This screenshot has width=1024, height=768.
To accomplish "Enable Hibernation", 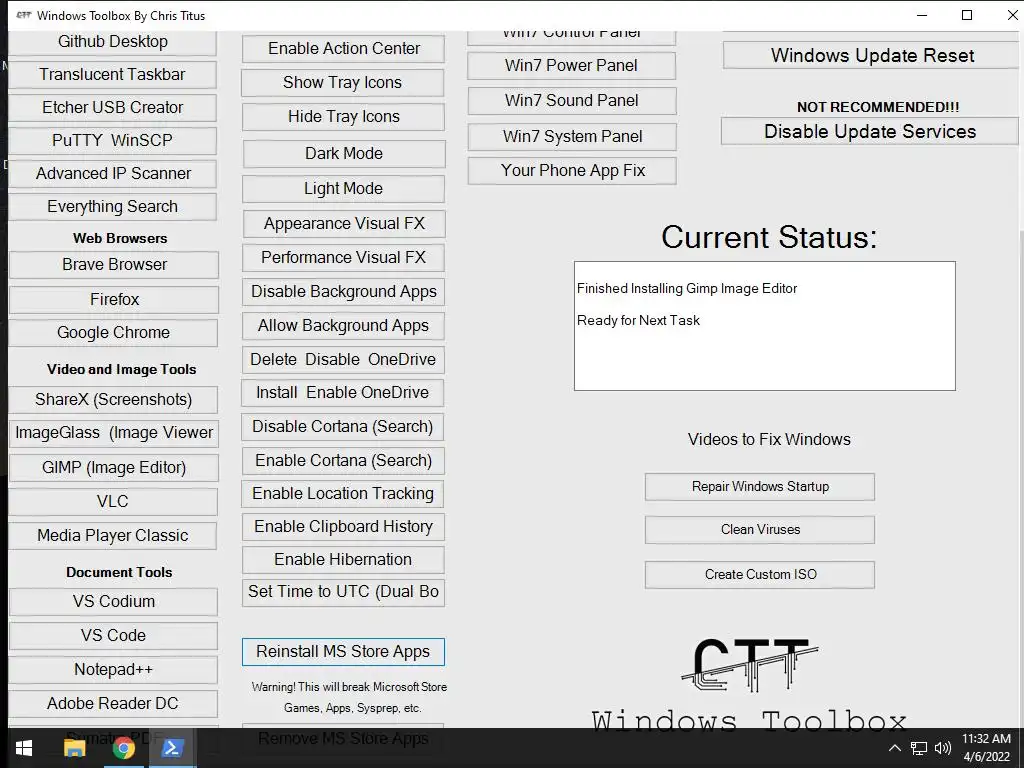I will coord(344,560).
